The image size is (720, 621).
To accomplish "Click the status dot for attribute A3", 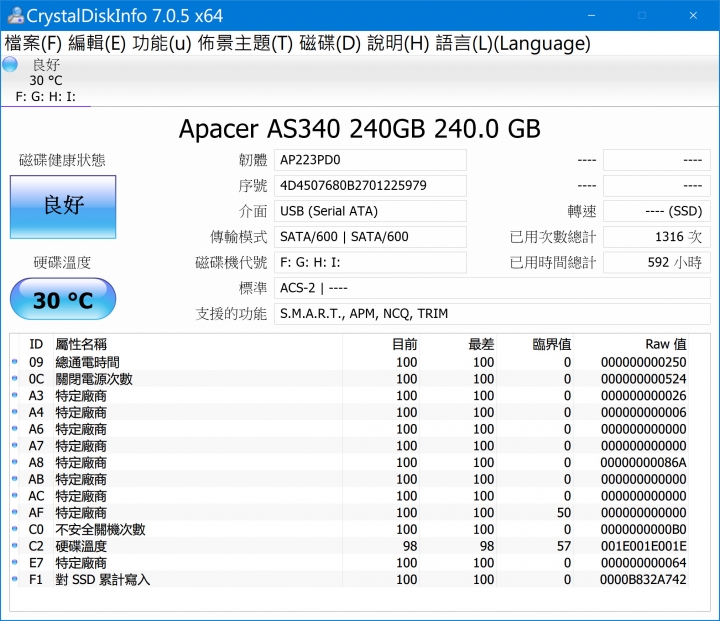I will (x=15, y=395).
